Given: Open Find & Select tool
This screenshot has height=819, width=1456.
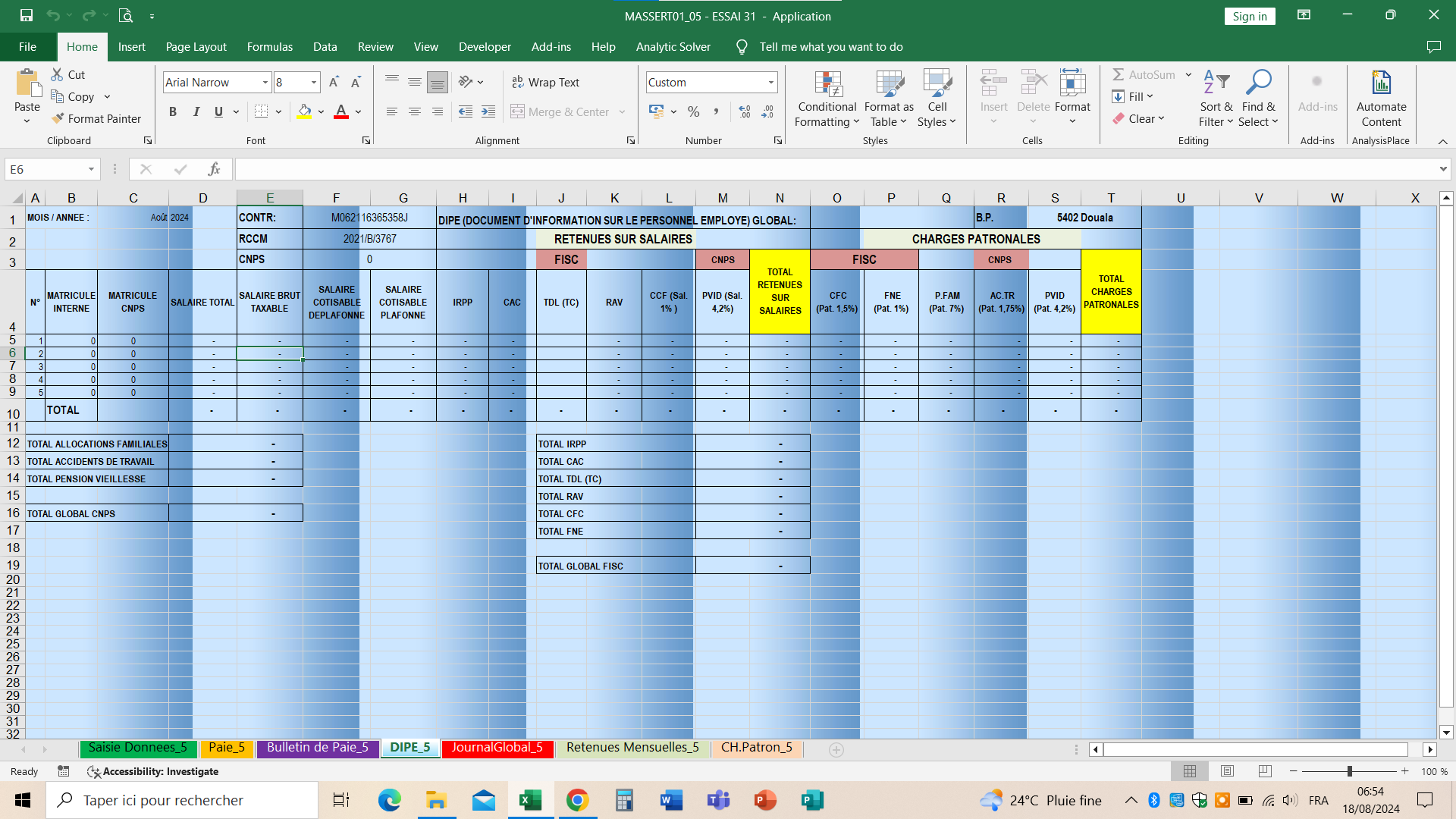Looking at the screenshot, I should [1258, 99].
